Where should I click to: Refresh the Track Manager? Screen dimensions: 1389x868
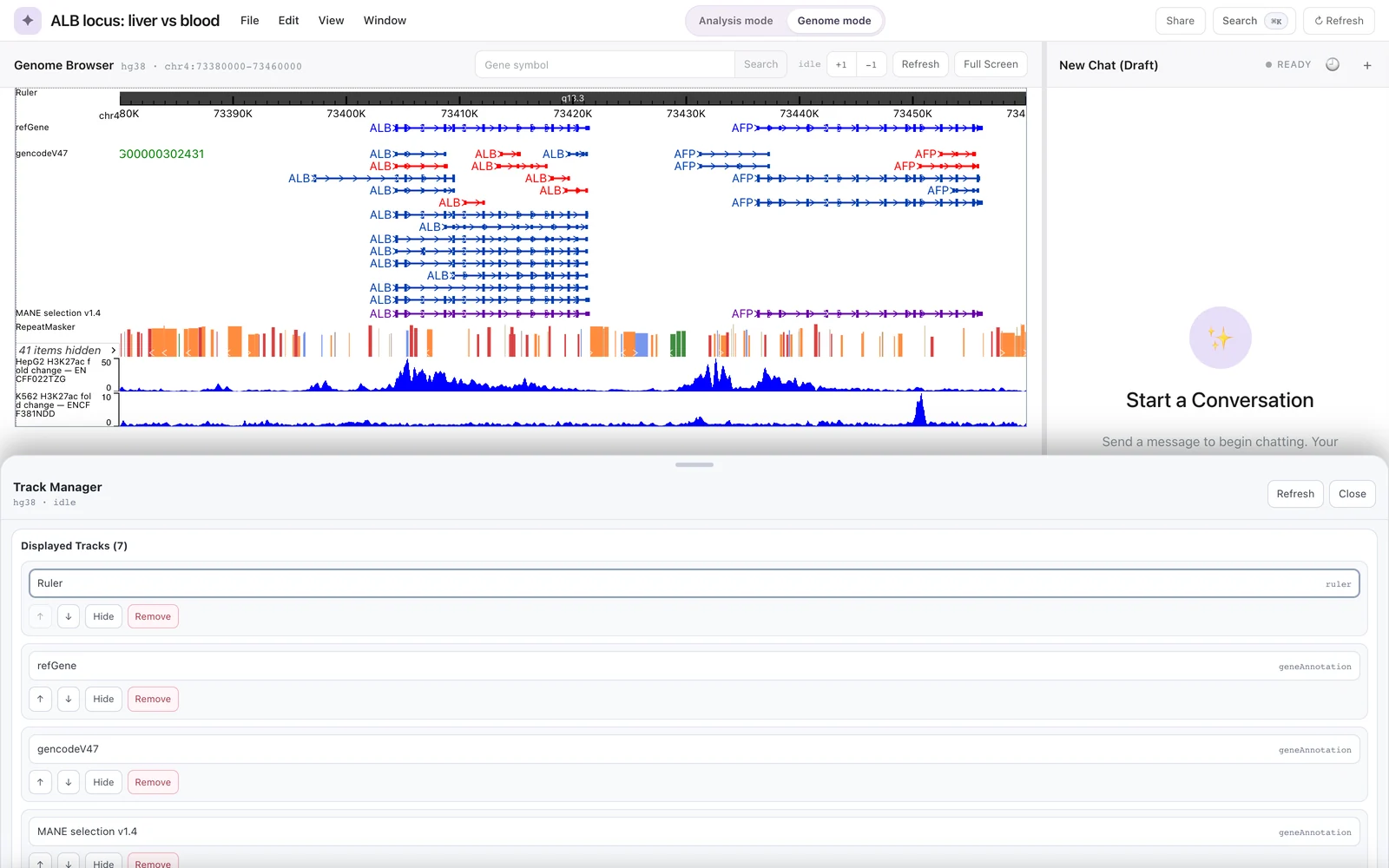pyautogui.click(x=1295, y=494)
